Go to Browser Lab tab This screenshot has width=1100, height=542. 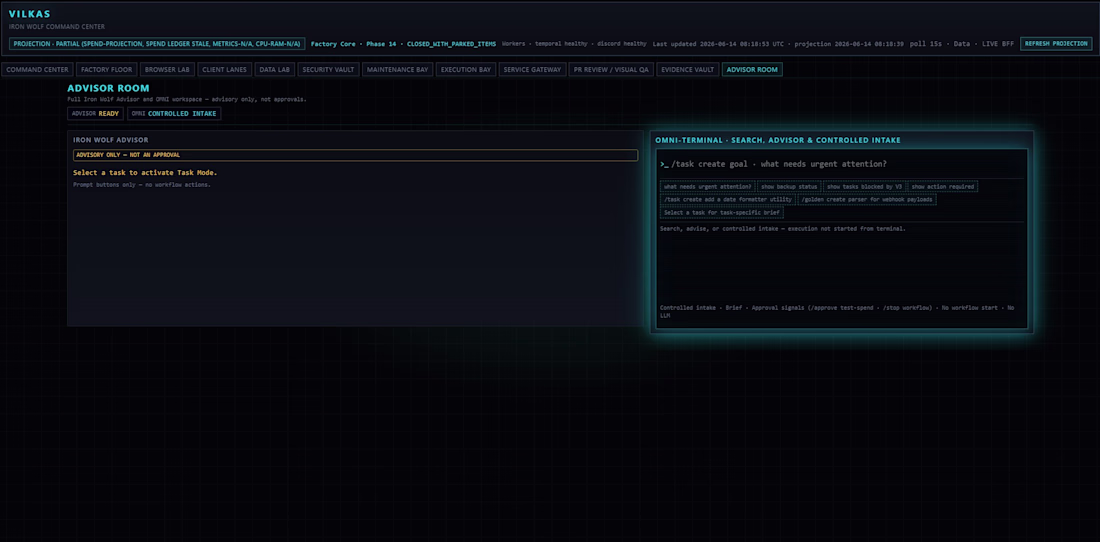[x=168, y=69]
